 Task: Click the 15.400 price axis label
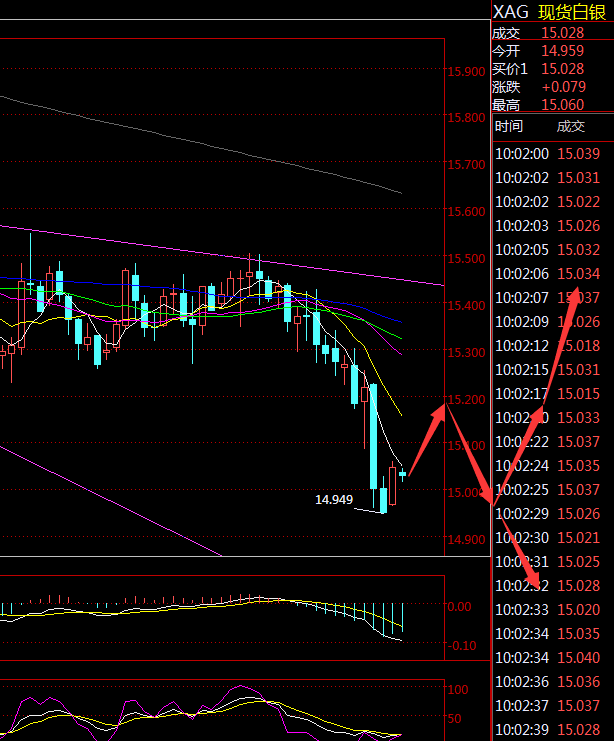coord(467,306)
